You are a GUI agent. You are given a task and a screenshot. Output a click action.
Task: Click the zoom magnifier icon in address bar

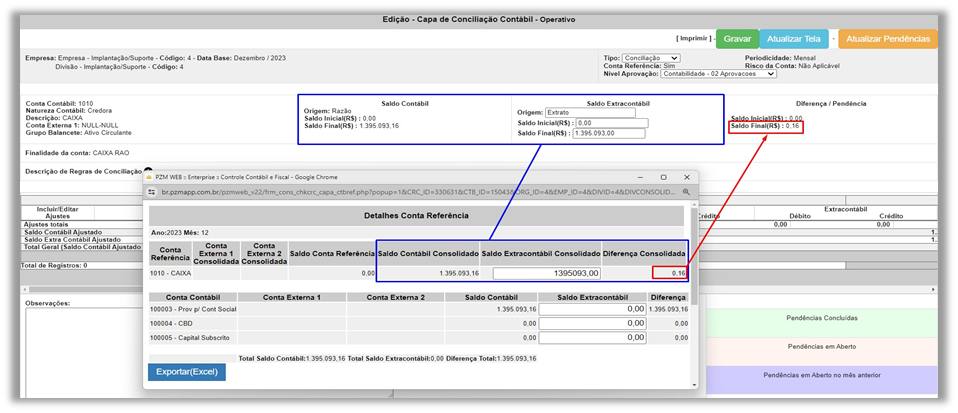(x=686, y=191)
